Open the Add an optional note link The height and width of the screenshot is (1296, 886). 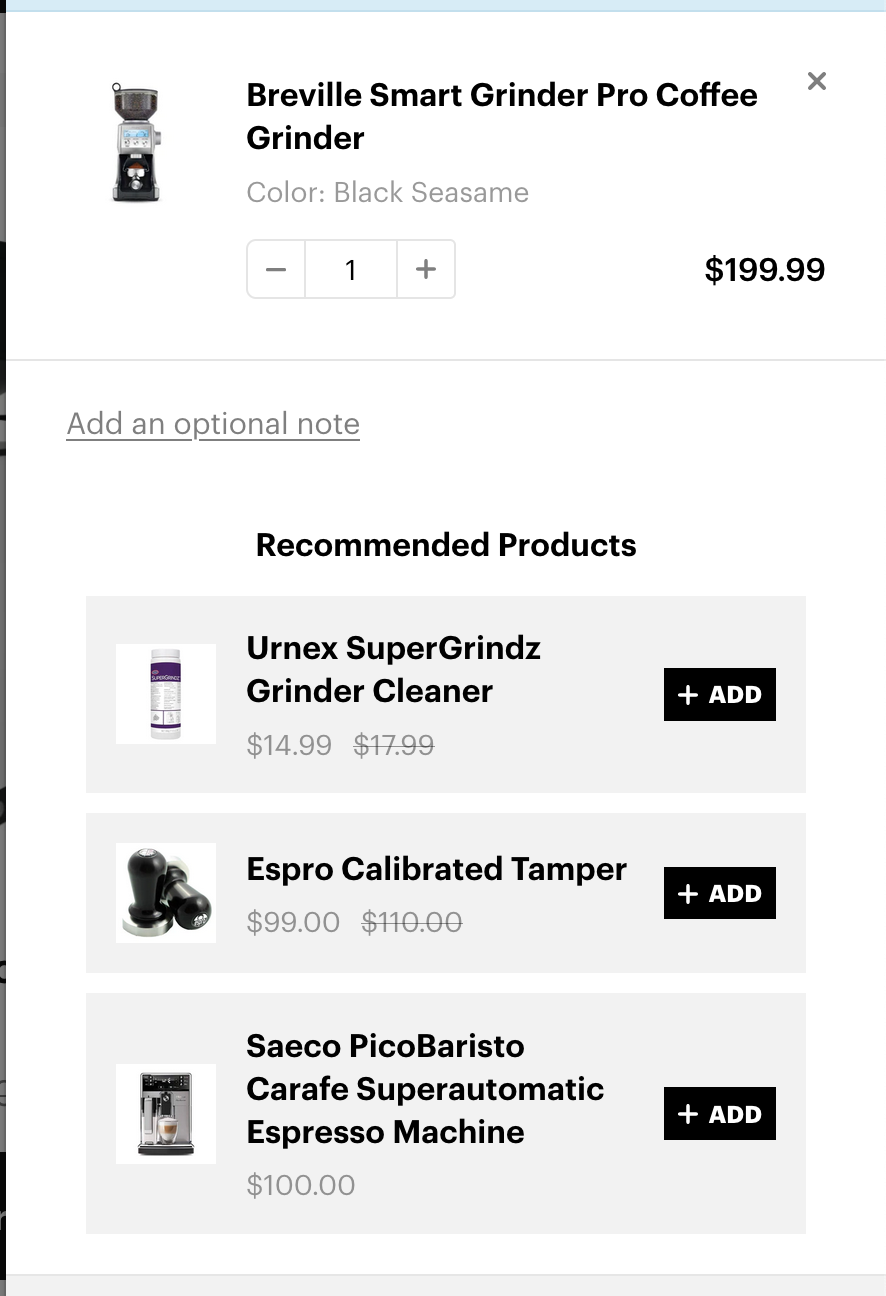coord(213,424)
